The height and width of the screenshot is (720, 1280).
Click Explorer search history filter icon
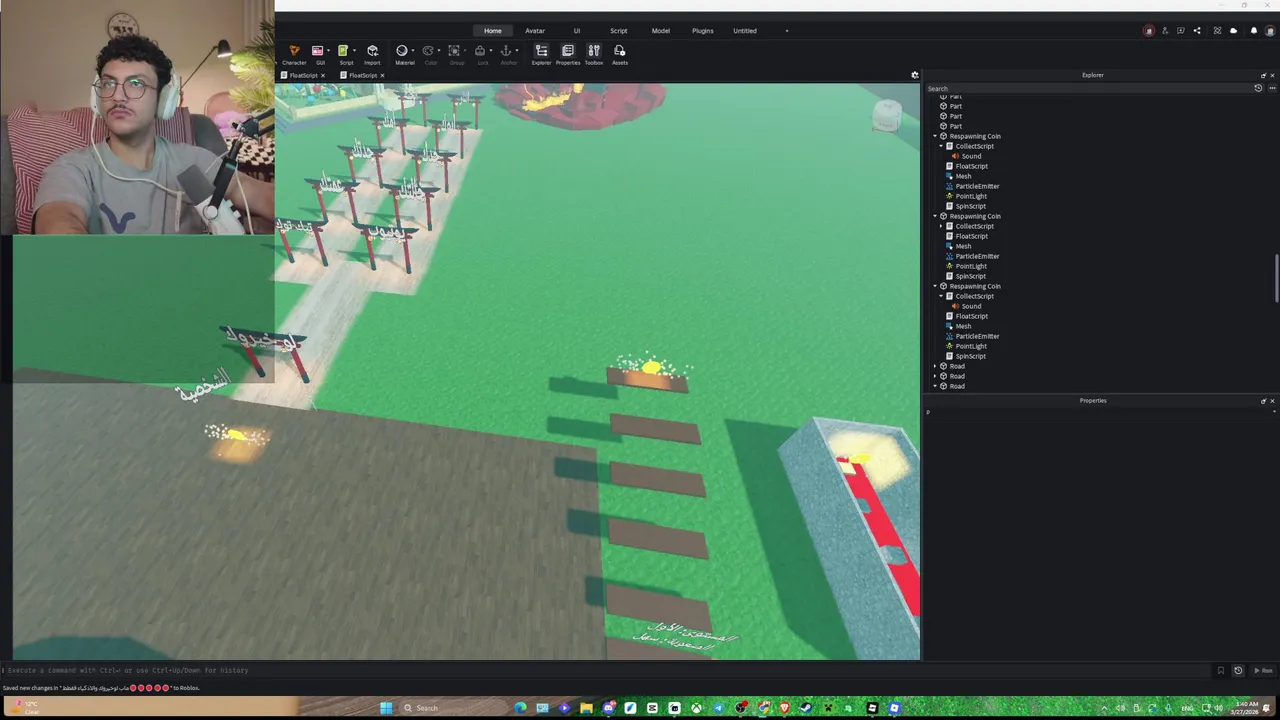pos(1258,88)
